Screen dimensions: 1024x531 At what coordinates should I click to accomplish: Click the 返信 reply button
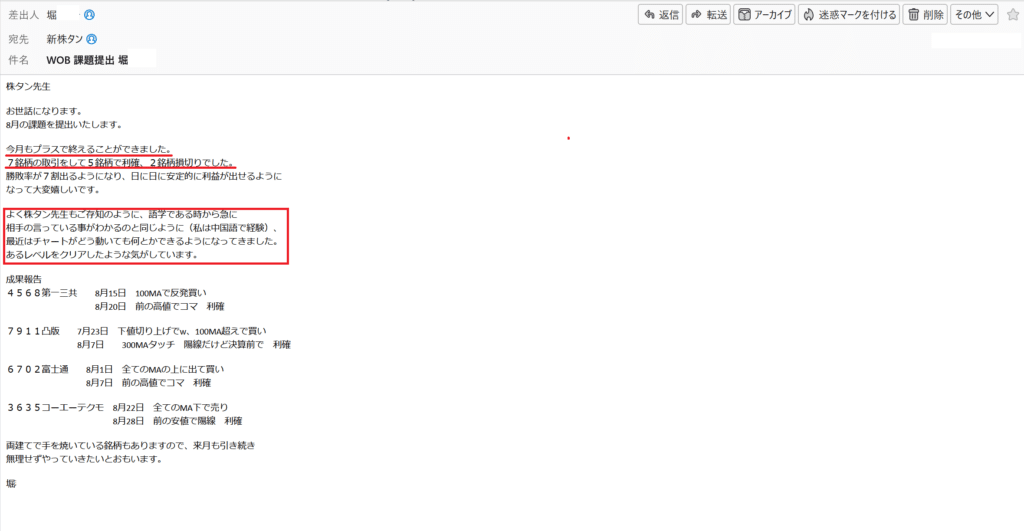click(x=662, y=15)
